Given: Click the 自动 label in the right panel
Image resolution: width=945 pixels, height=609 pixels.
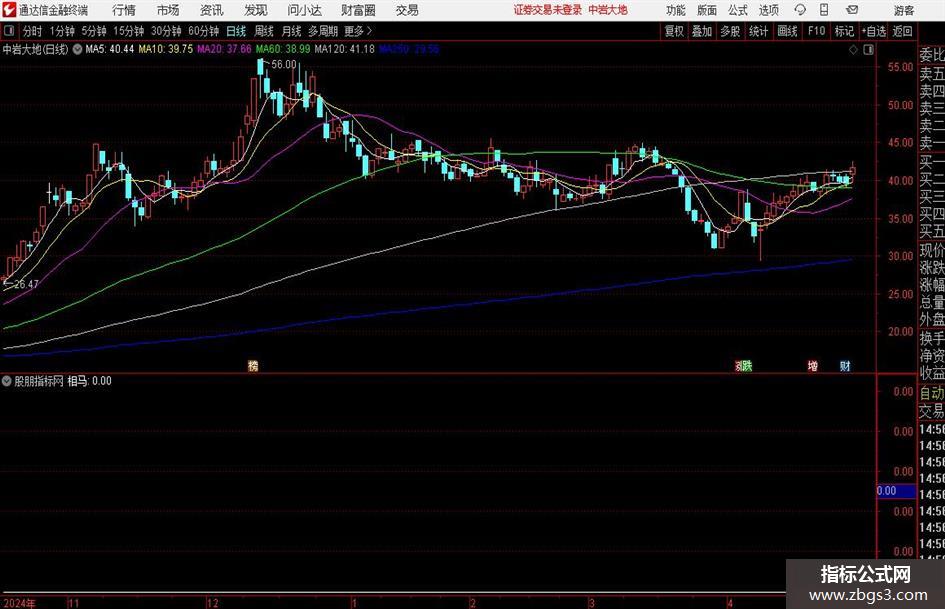Looking at the screenshot, I should [x=932, y=393].
